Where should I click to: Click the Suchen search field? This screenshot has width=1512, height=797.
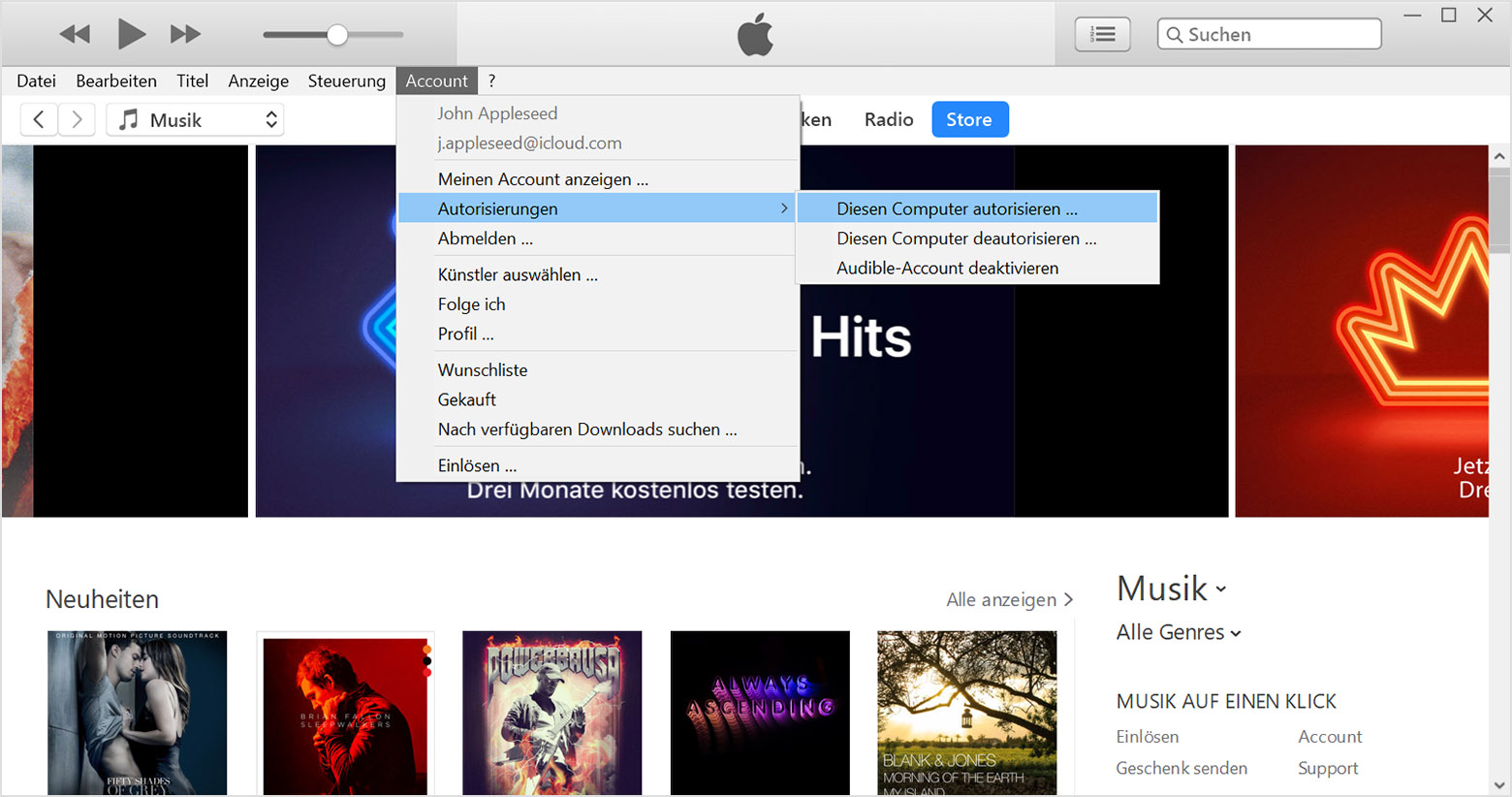[x=1269, y=34]
